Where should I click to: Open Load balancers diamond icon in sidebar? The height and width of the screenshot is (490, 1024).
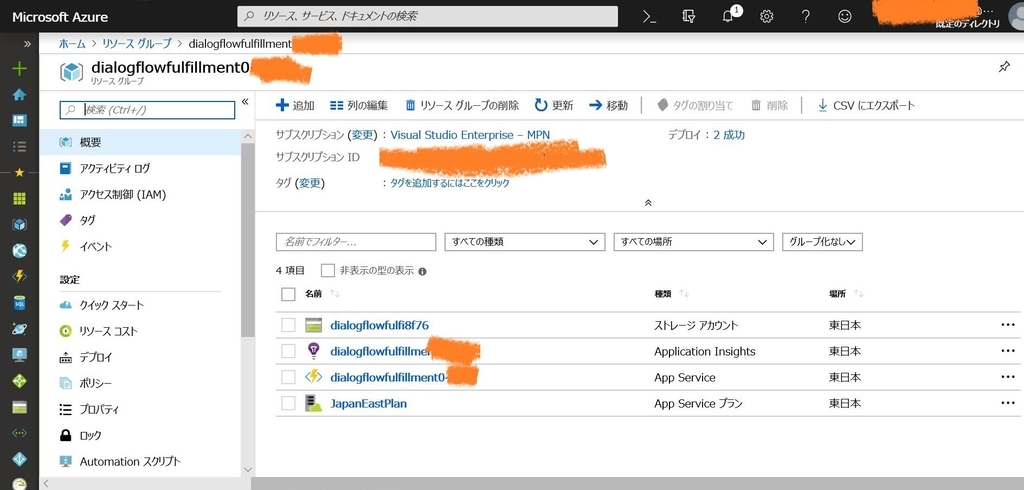pos(20,381)
